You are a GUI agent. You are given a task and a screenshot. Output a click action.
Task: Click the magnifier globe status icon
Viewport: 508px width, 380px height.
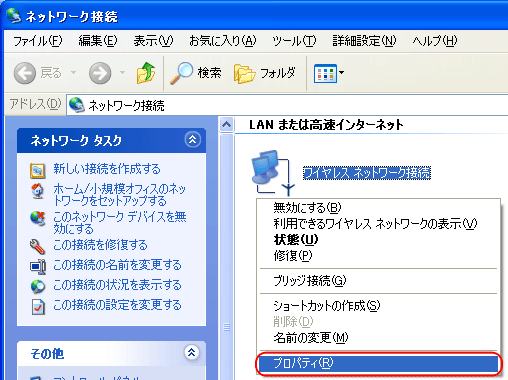[38, 286]
